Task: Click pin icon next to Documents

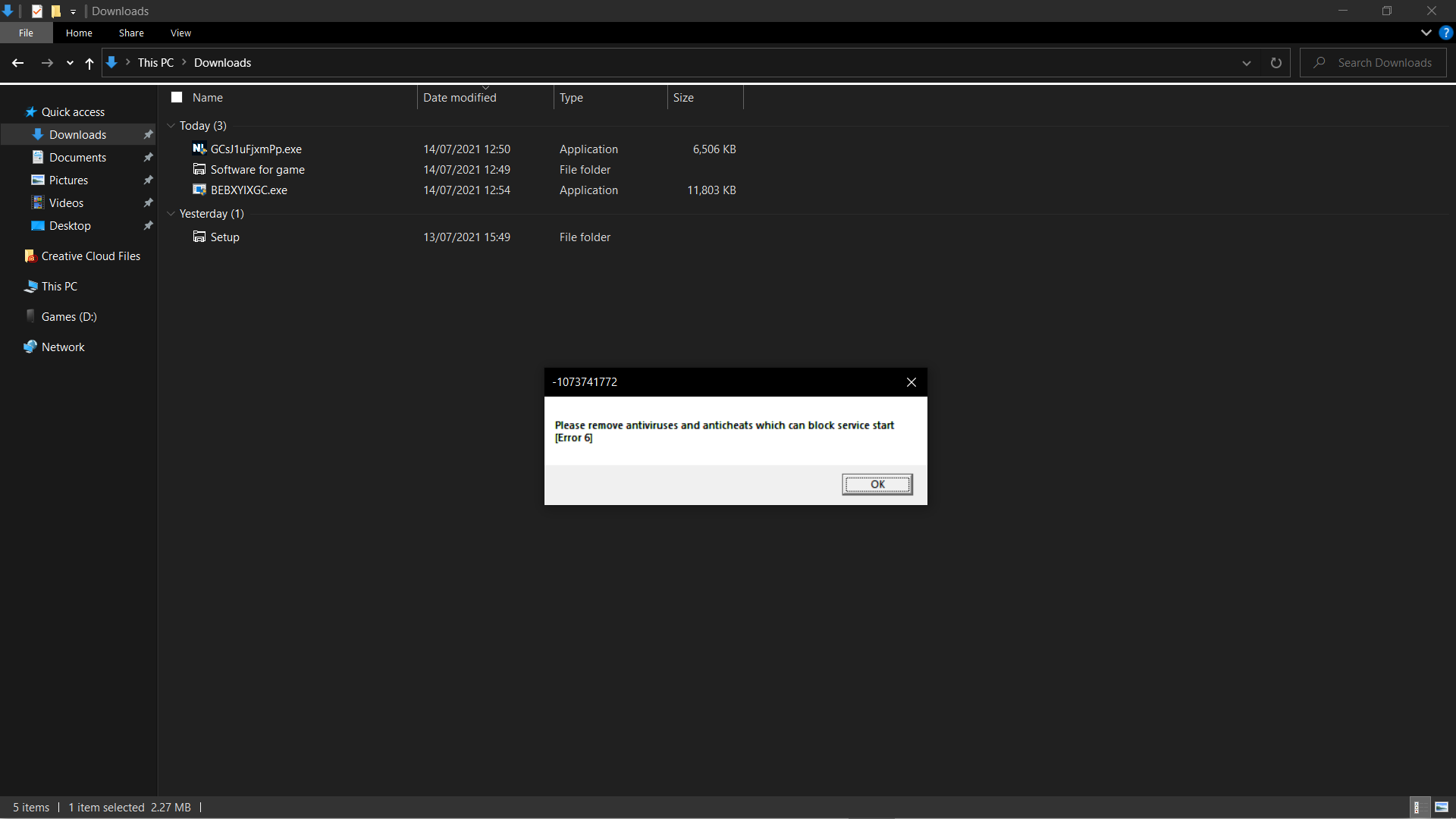Action: point(148,158)
